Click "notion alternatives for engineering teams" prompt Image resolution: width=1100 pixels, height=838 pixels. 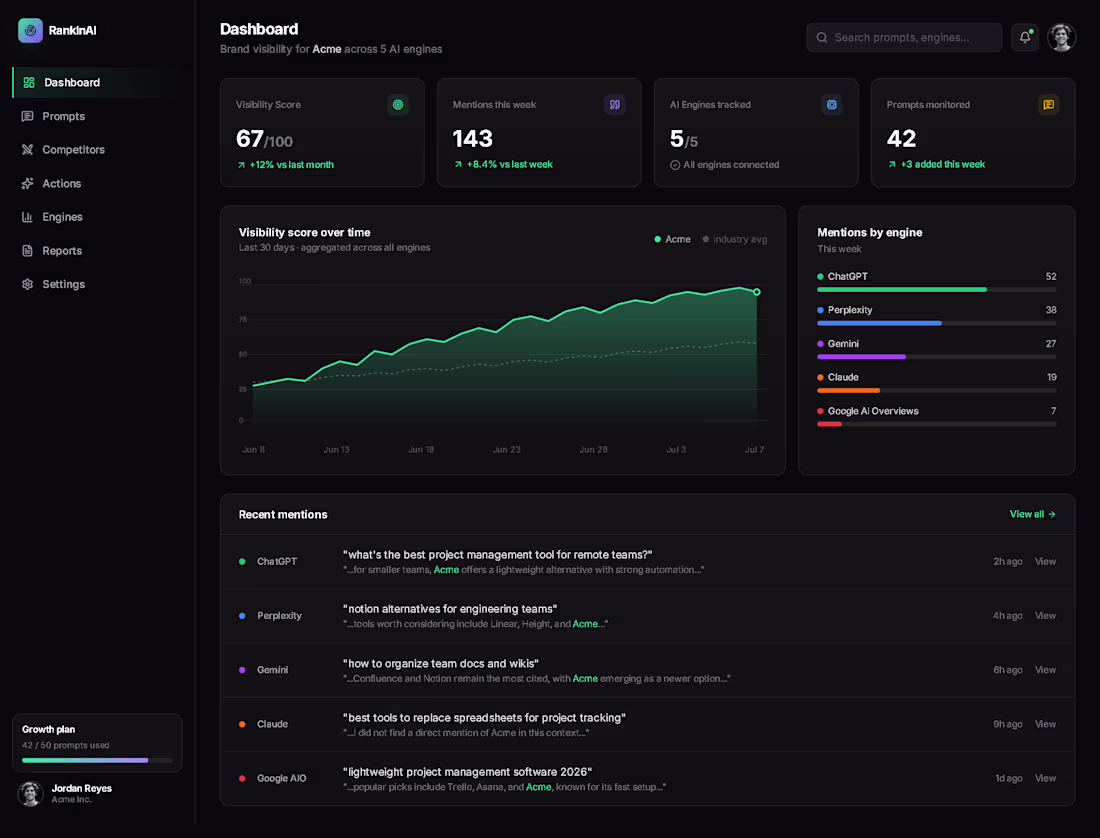pos(450,609)
